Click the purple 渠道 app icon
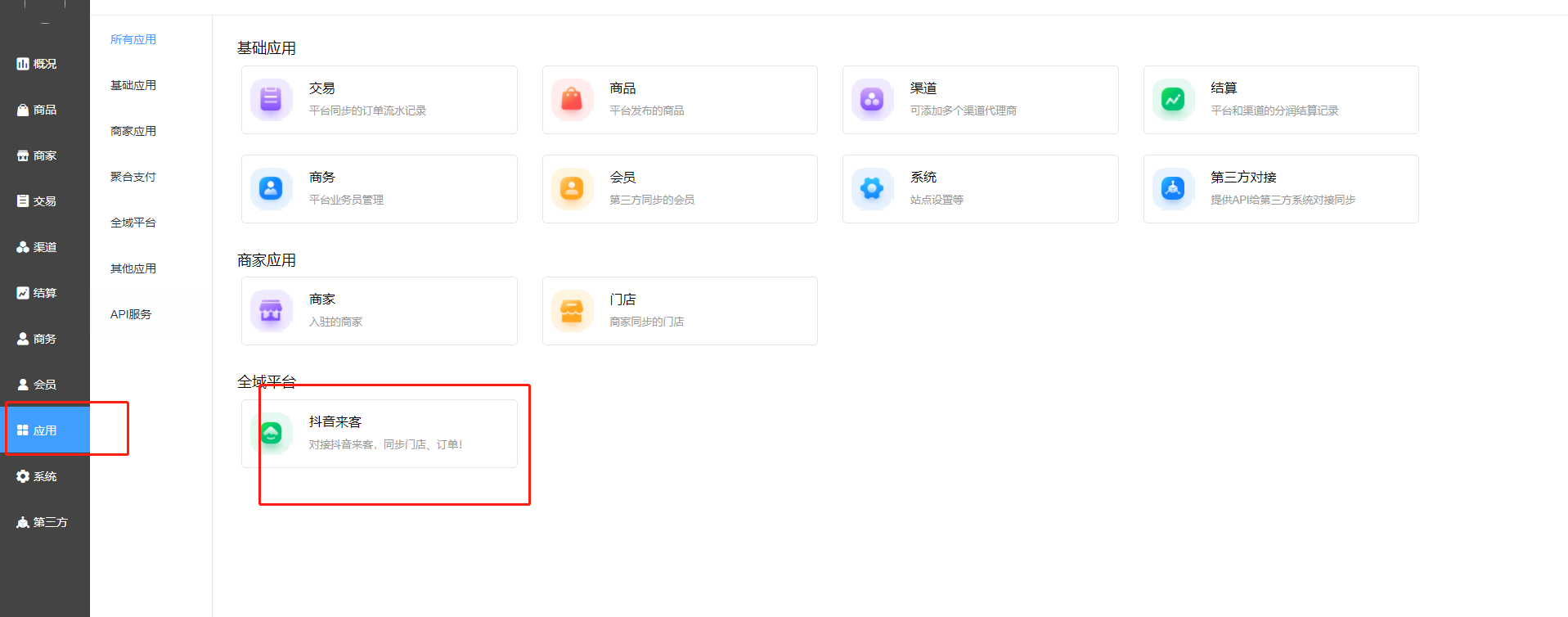The width and height of the screenshot is (1568, 617). [x=872, y=100]
